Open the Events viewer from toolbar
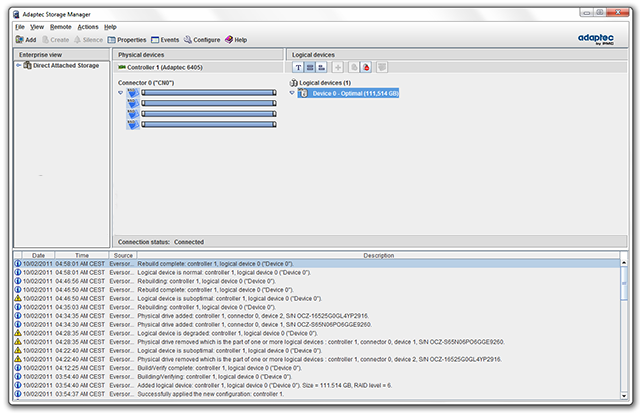640x413 pixels. pyautogui.click(x=165, y=40)
